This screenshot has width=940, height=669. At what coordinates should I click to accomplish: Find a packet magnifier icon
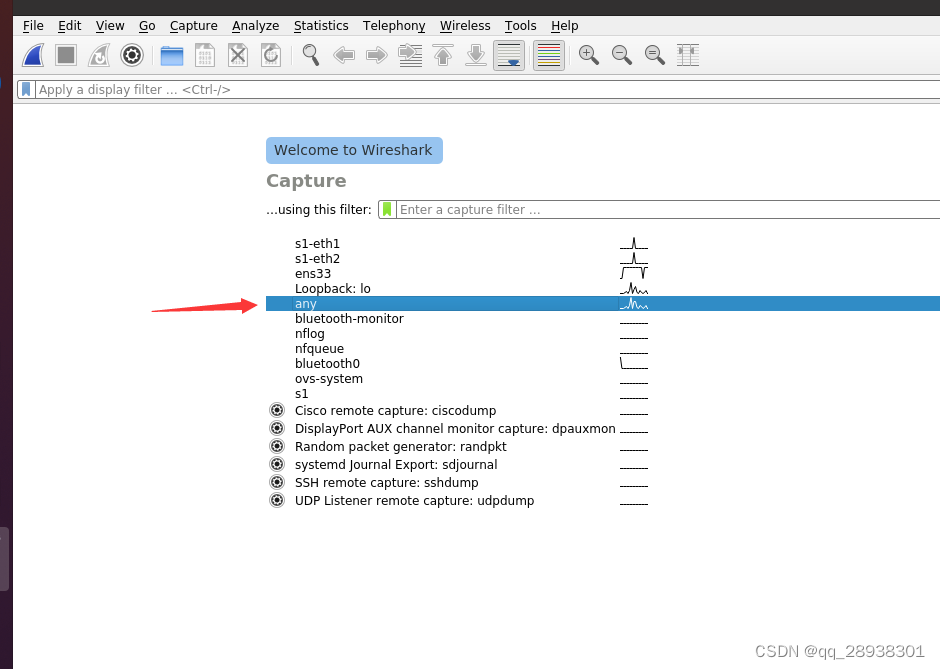click(311, 55)
